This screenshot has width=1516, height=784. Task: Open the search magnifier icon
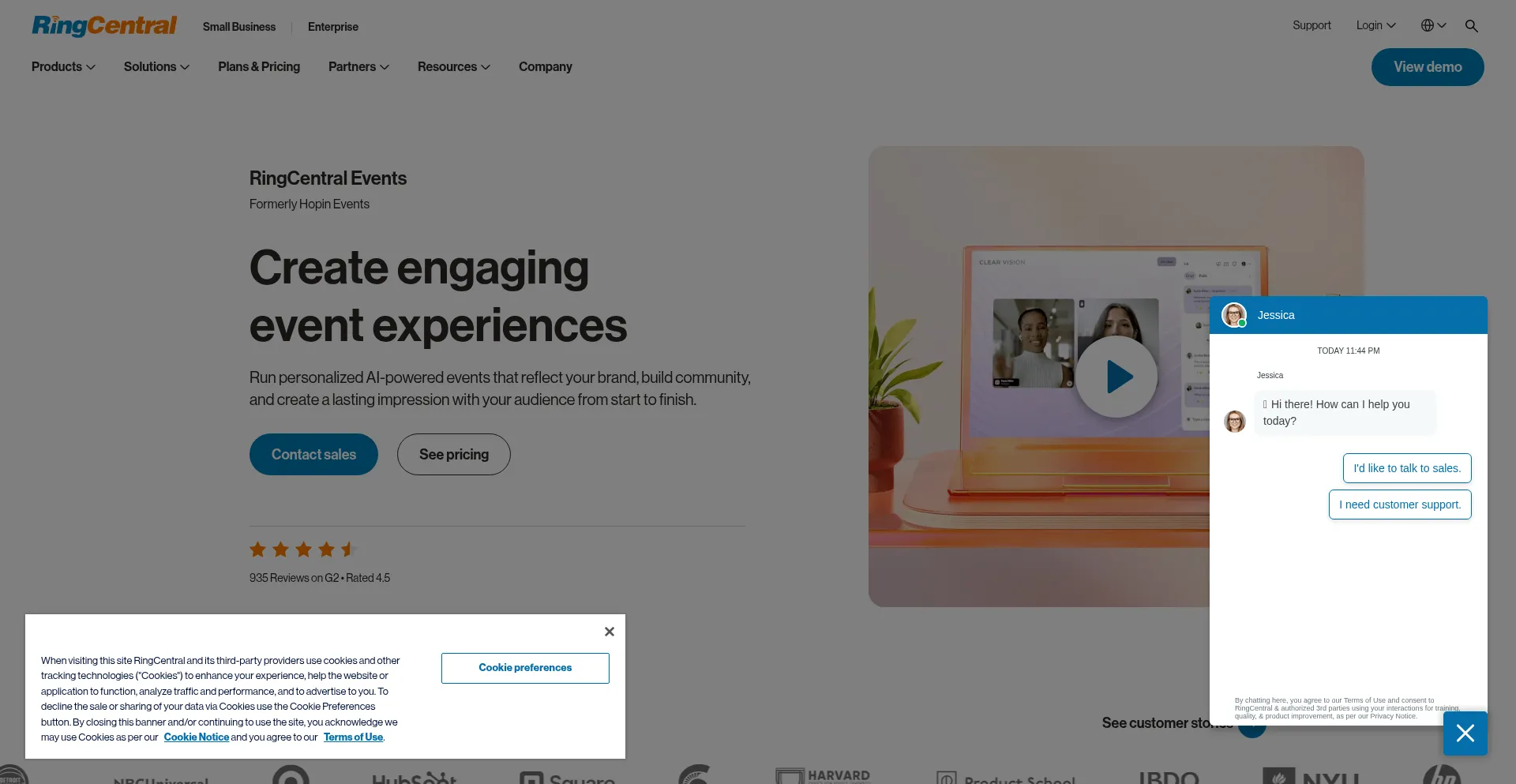[x=1471, y=26]
